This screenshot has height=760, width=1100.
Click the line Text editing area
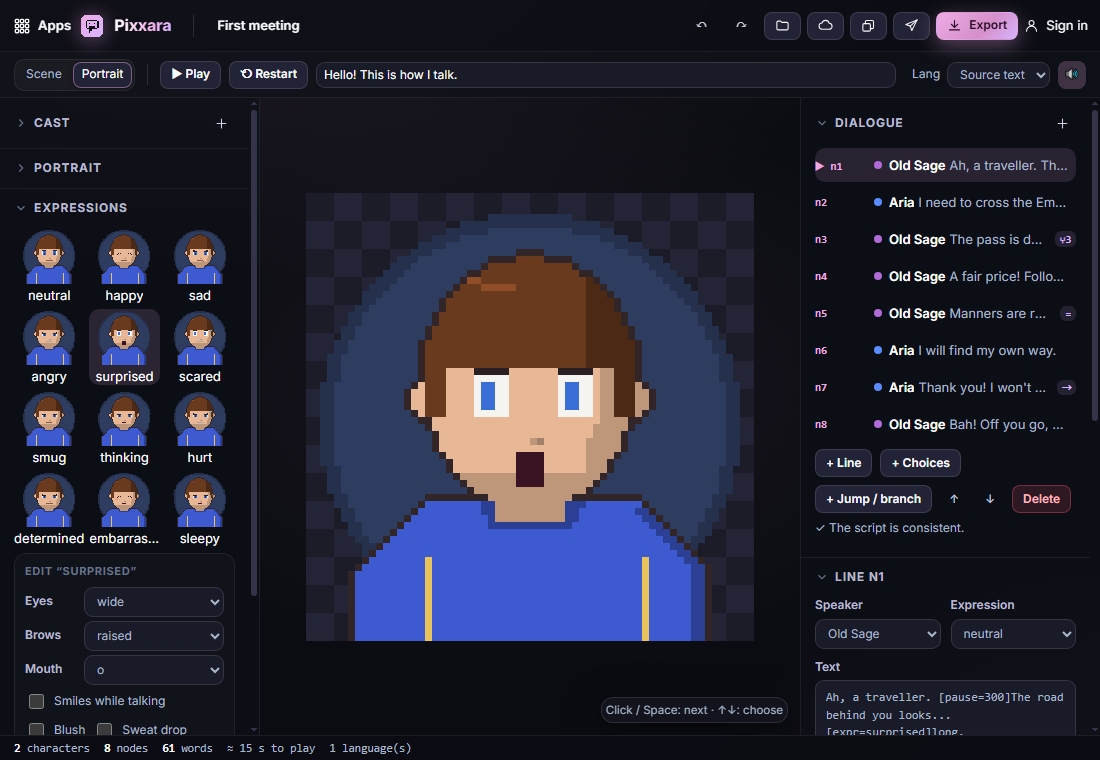click(x=945, y=709)
